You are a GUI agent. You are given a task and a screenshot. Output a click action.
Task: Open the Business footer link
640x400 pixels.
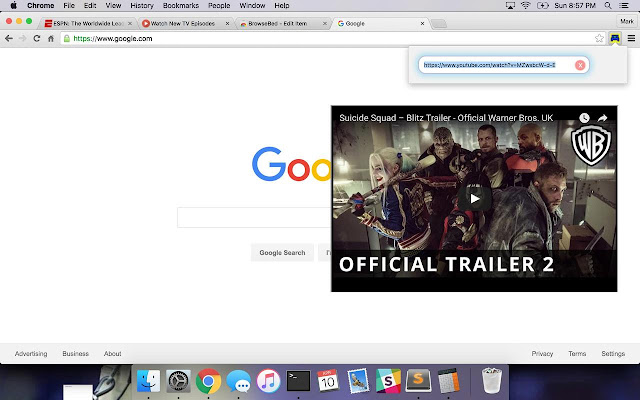pyautogui.click(x=76, y=353)
